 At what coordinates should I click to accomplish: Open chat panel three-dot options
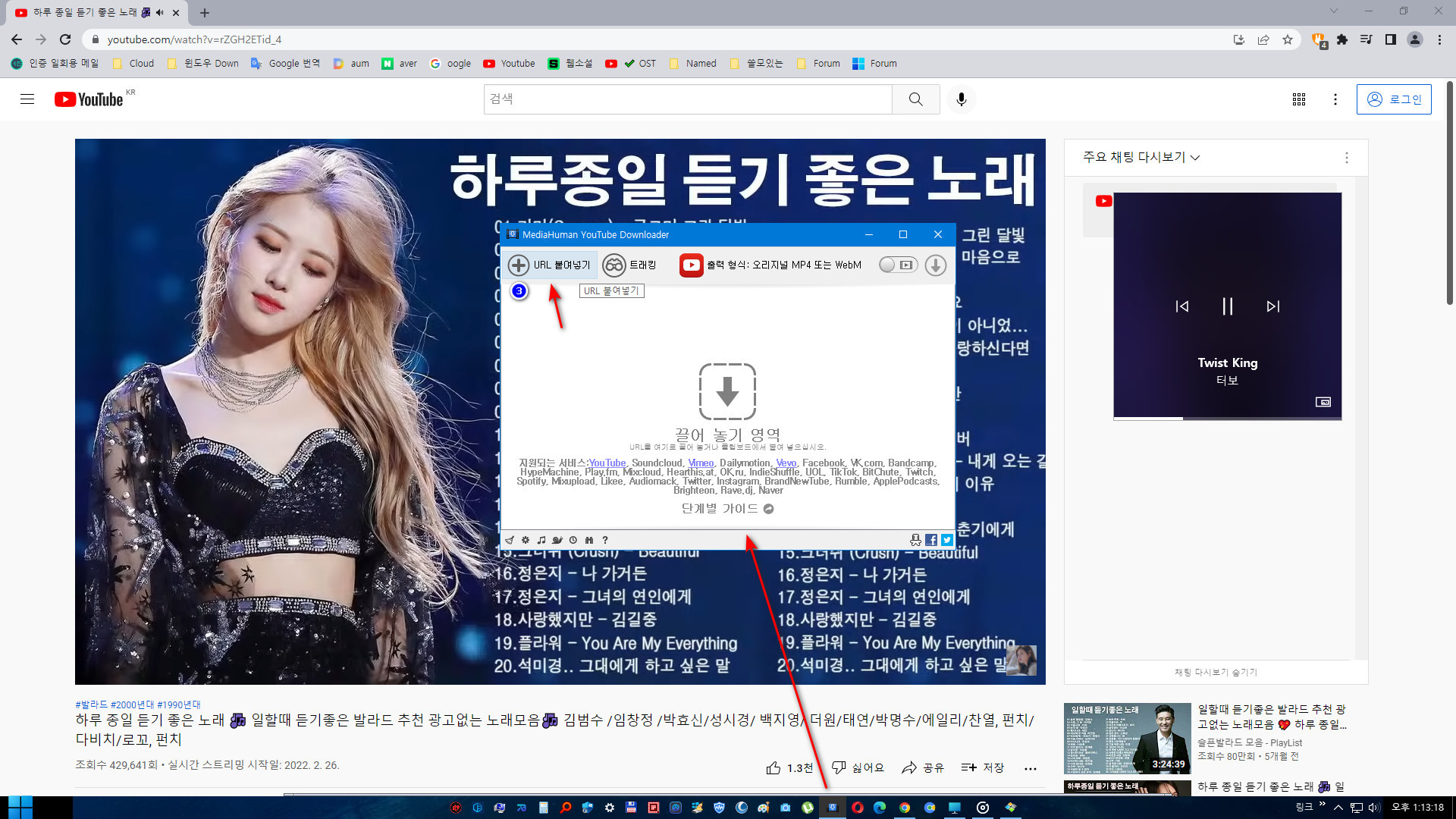(1347, 158)
